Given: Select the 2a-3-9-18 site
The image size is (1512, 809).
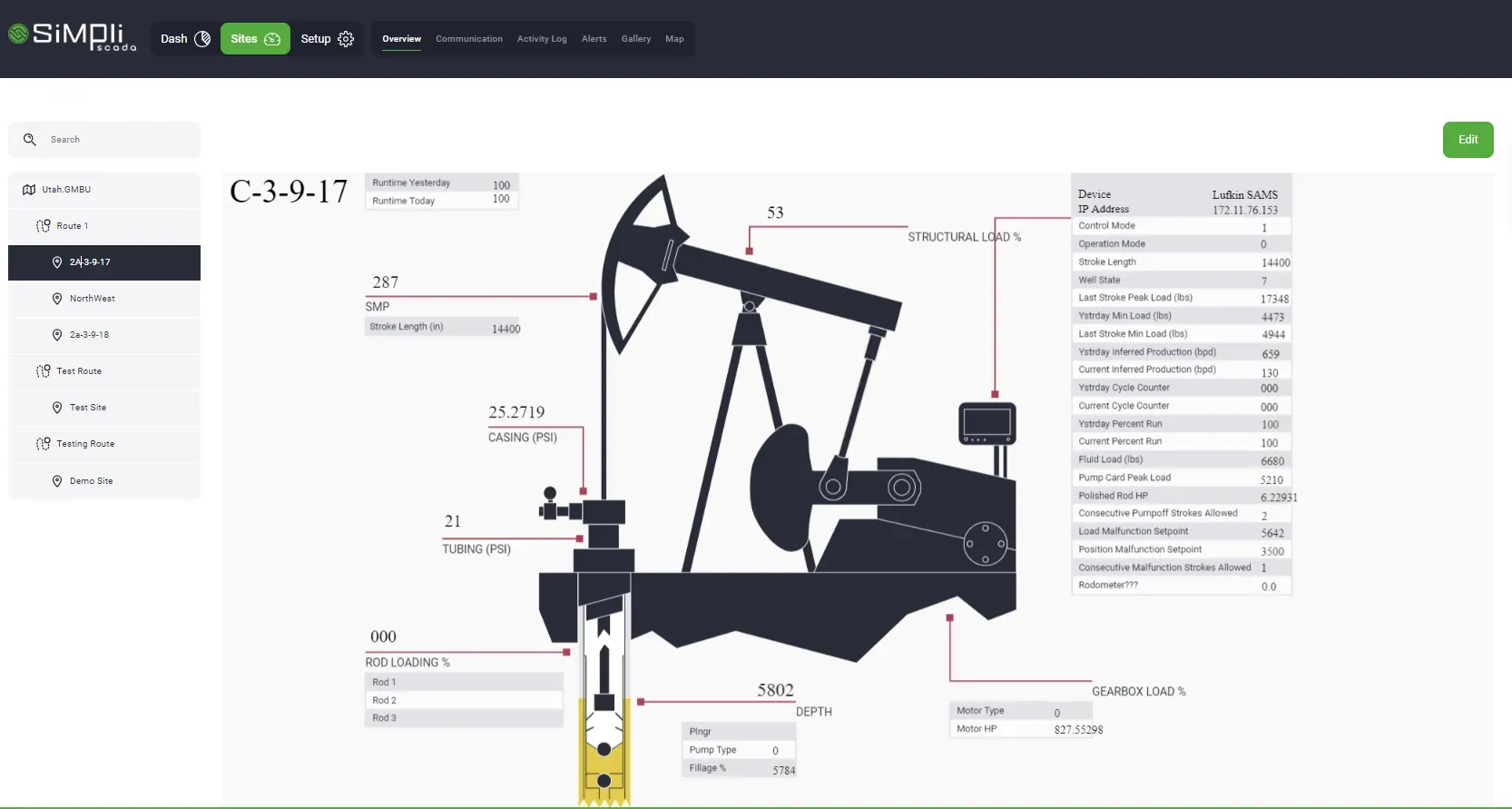Looking at the screenshot, I should 104,335.
